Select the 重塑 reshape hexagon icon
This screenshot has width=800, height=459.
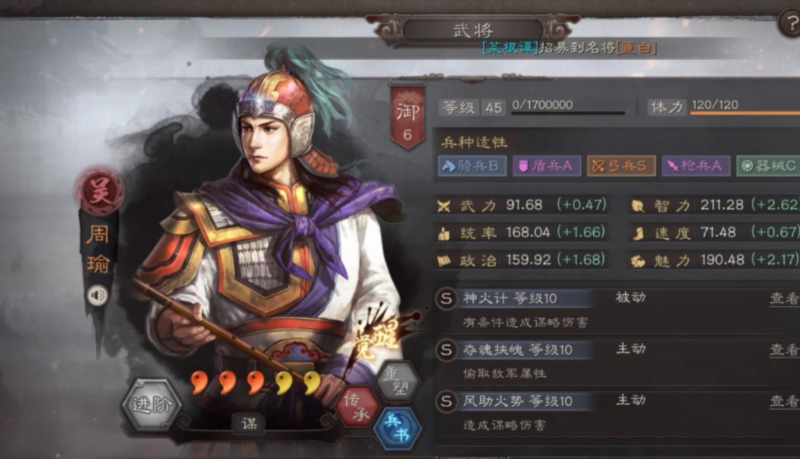pyautogui.click(x=398, y=381)
